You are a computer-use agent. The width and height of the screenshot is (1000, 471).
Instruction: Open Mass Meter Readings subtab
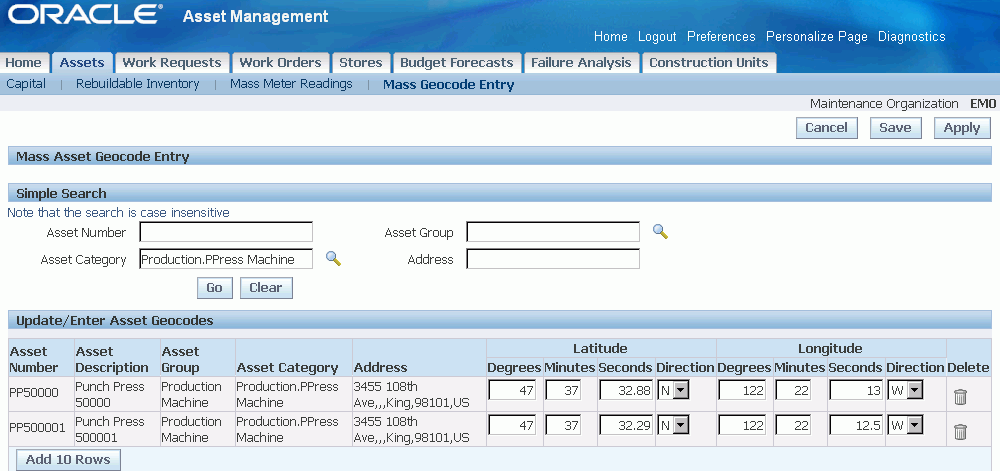[291, 83]
